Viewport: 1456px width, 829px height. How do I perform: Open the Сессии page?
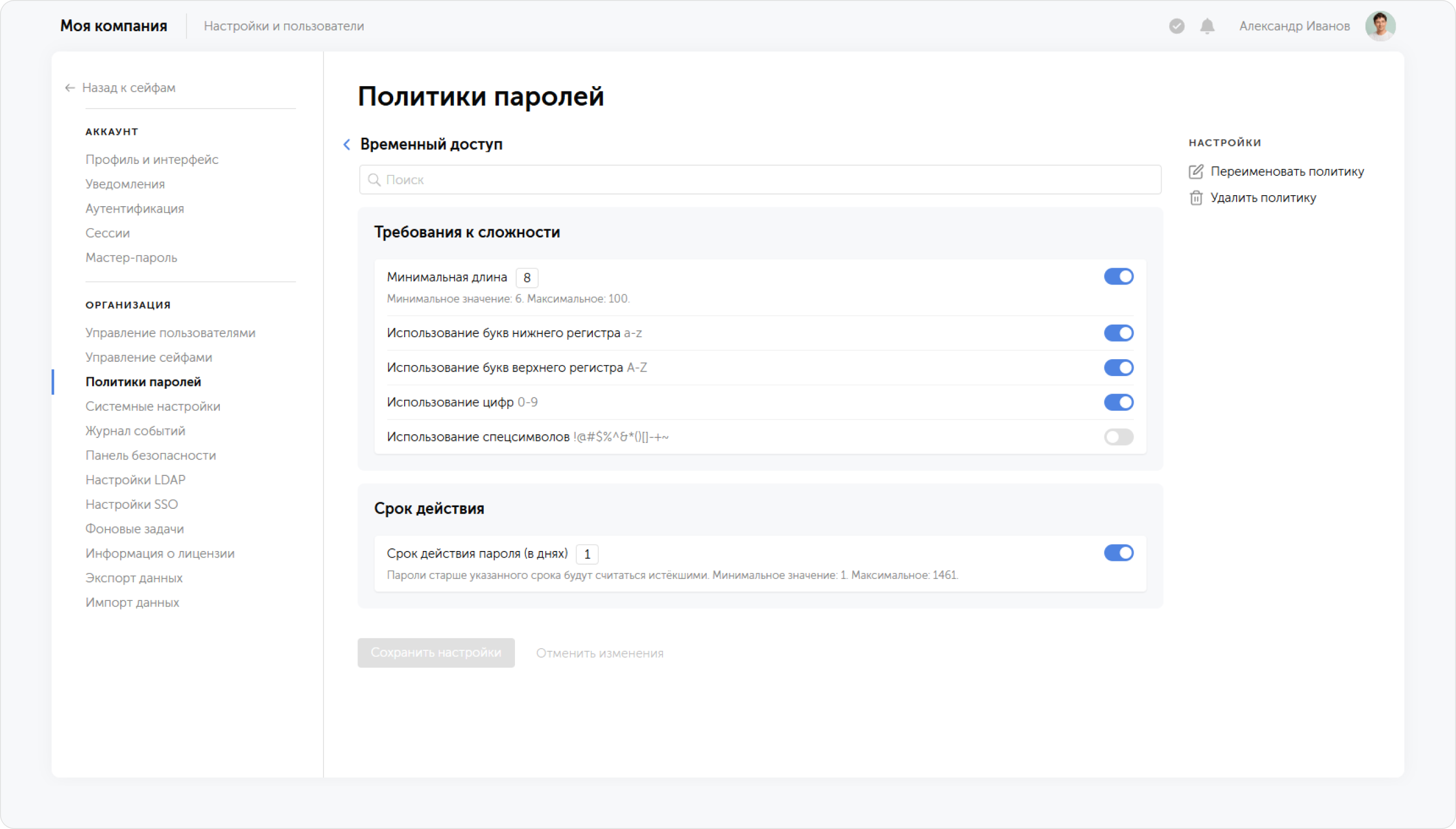click(107, 233)
